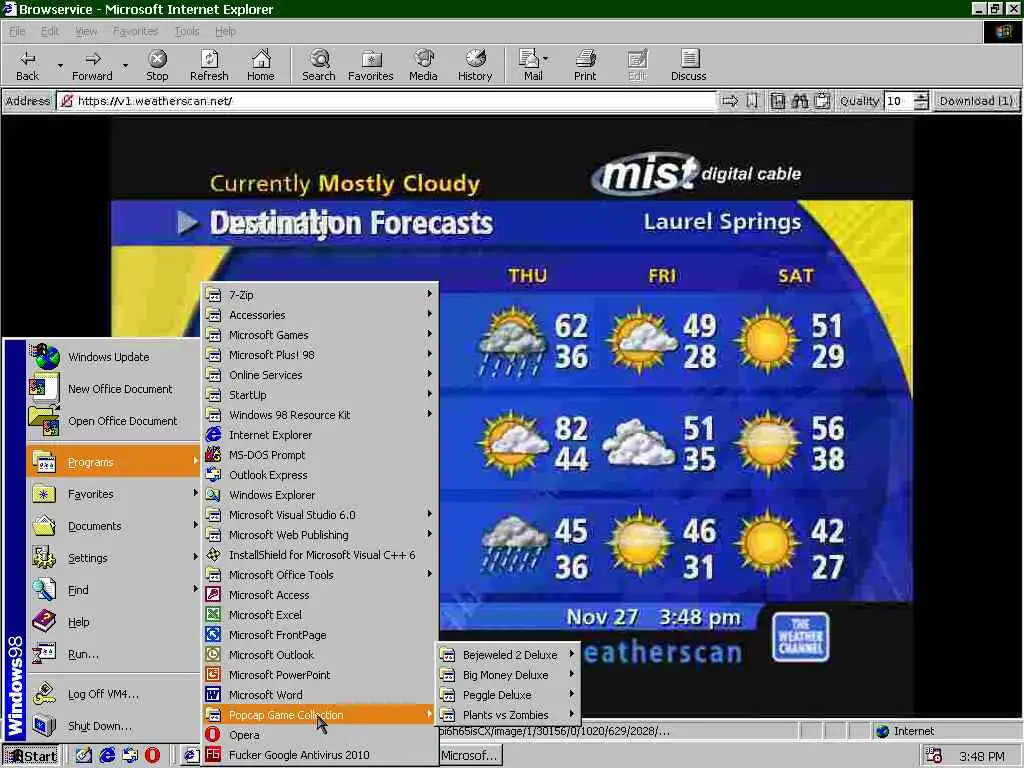
Task: Expand the Bejeweled 2 Deluxe submenu
Action: [x=509, y=655]
